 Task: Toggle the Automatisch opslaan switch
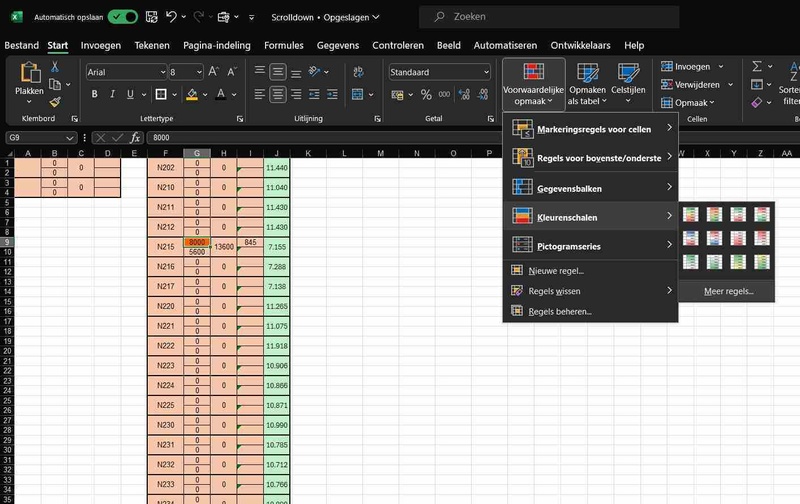[x=123, y=17]
